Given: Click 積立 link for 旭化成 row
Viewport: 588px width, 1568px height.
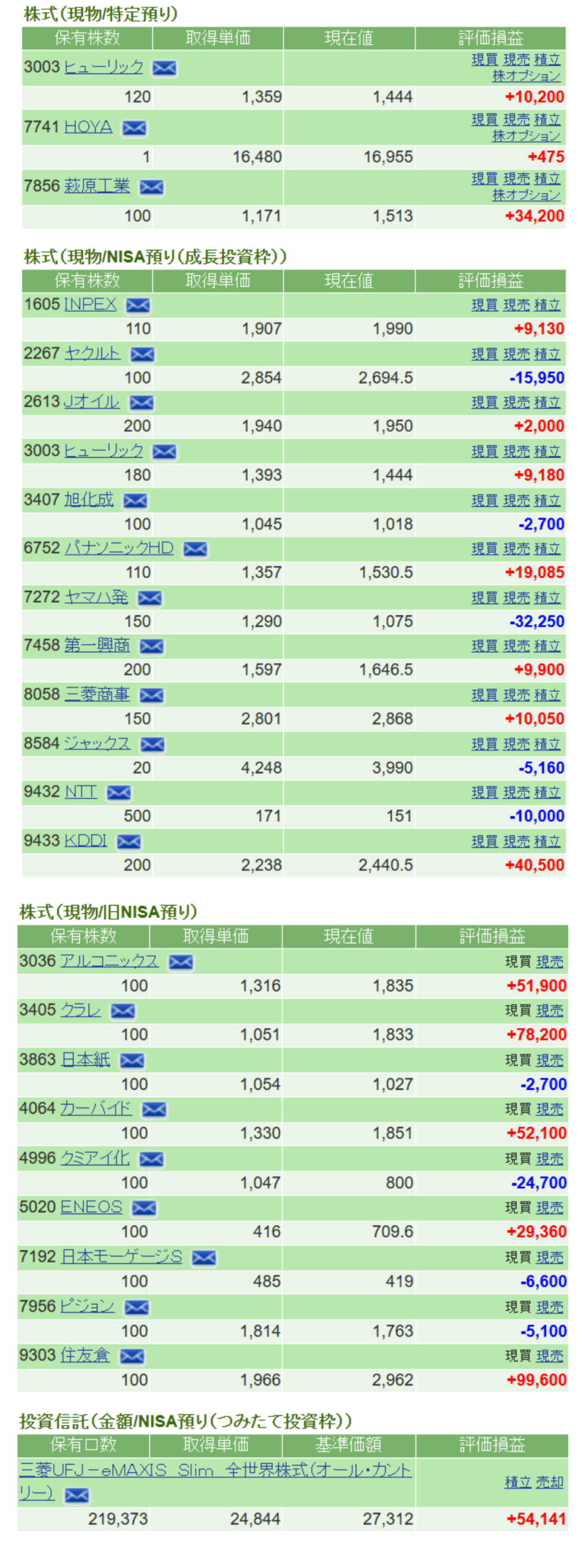Looking at the screenshot, I should pyautogui.click(x=547, y=500).
